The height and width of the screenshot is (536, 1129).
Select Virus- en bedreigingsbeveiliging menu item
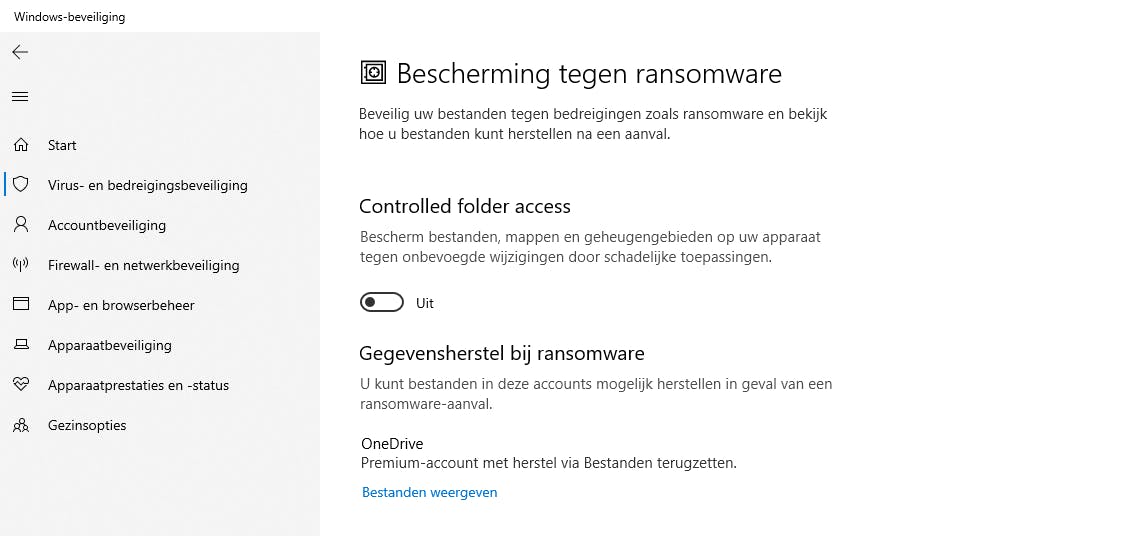coord(147,185)
